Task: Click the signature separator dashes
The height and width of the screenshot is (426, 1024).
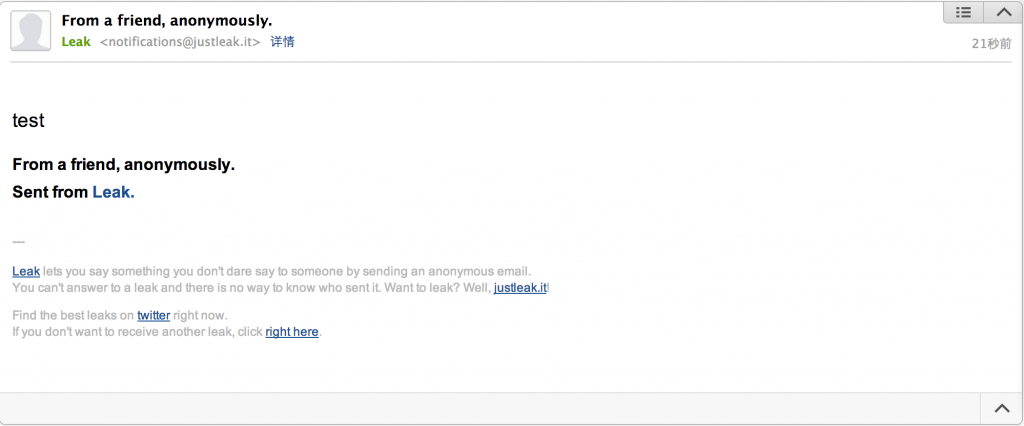Action: tap(18, 243)
